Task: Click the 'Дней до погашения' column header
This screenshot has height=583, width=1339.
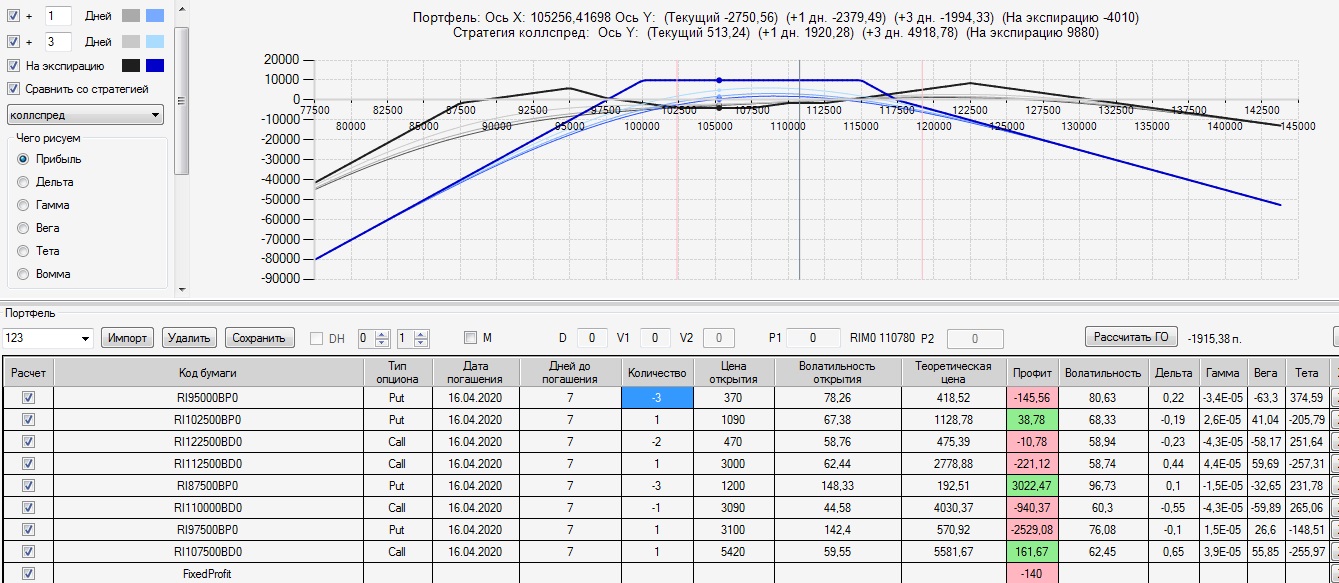Action: 570,372
